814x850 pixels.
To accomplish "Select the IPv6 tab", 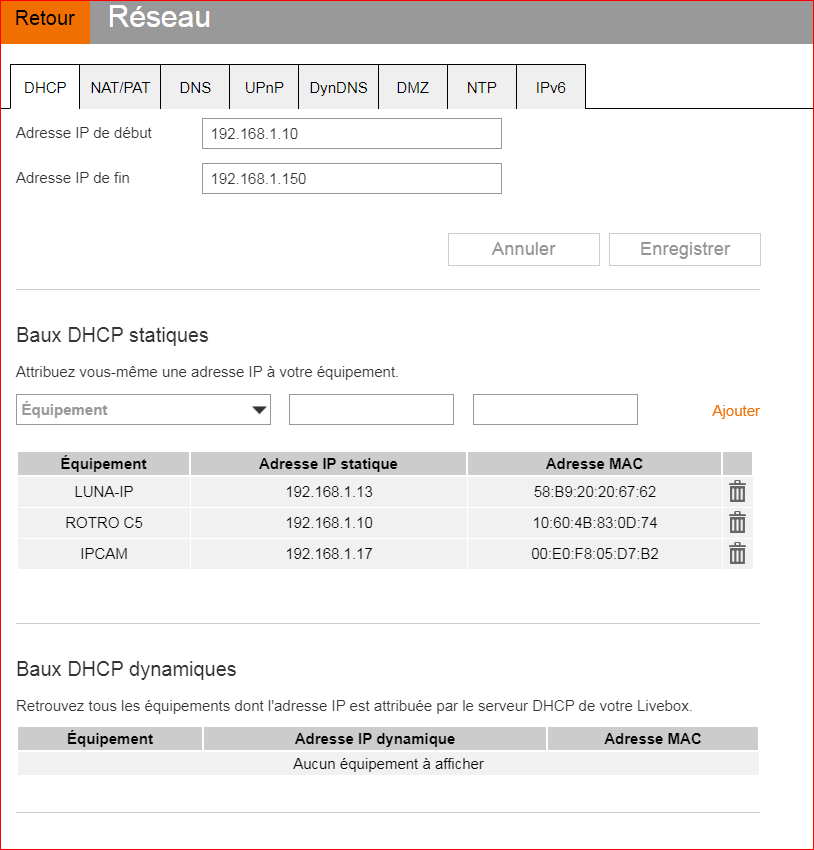I will pyautogui.click(x=550, y=87).
